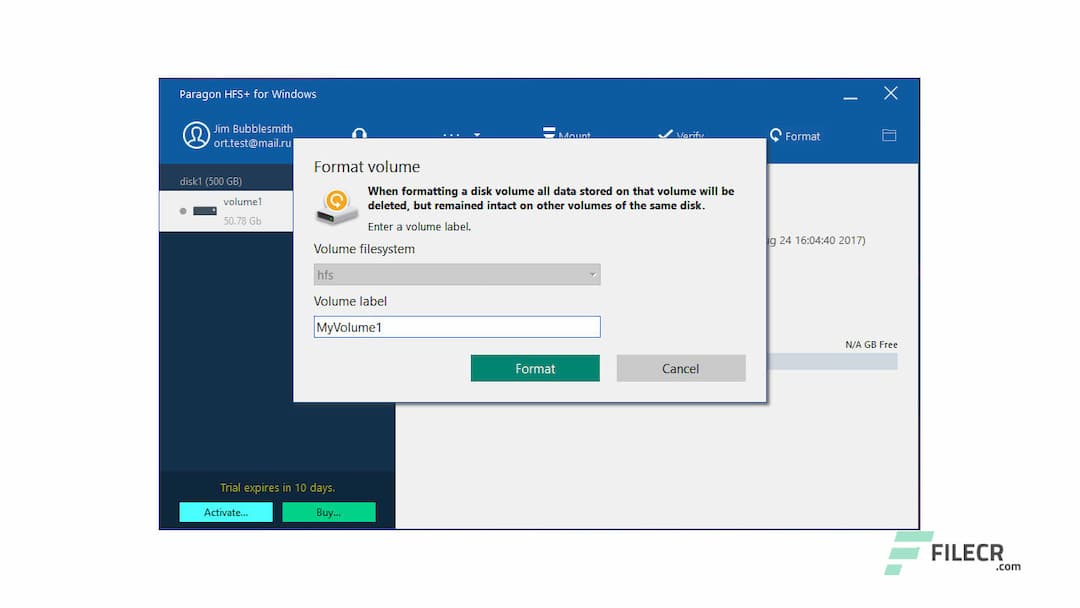Click the Jim Bubblesmith account avatar icon

click(x=196, y=135)
